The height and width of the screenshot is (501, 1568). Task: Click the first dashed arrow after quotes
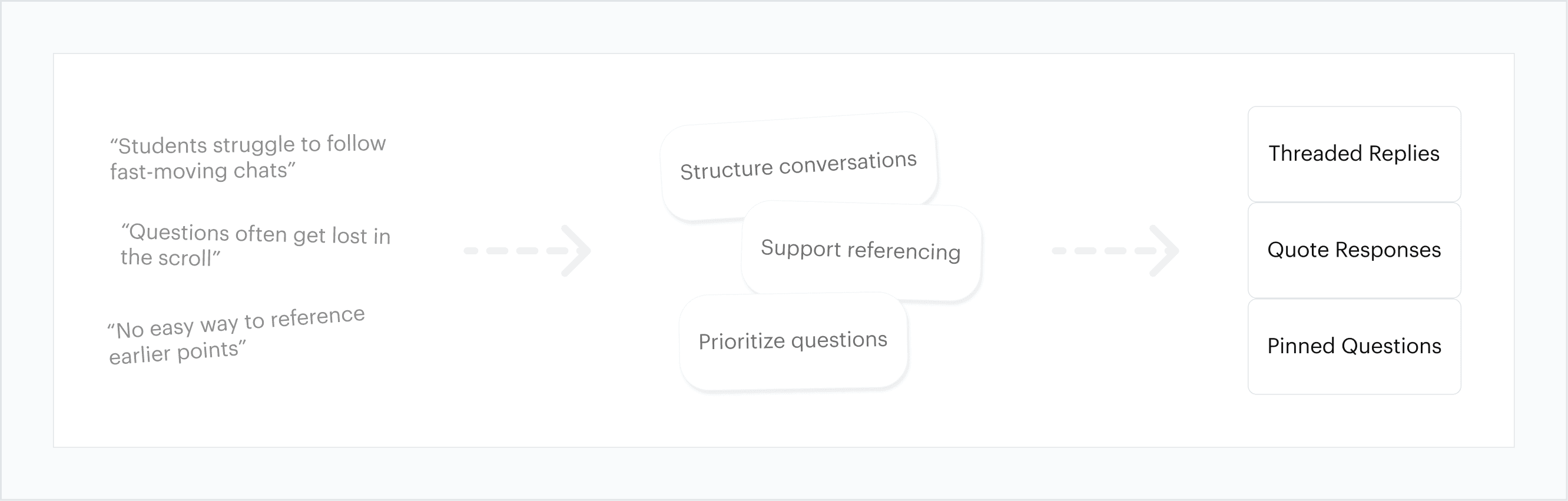point(527,251)
